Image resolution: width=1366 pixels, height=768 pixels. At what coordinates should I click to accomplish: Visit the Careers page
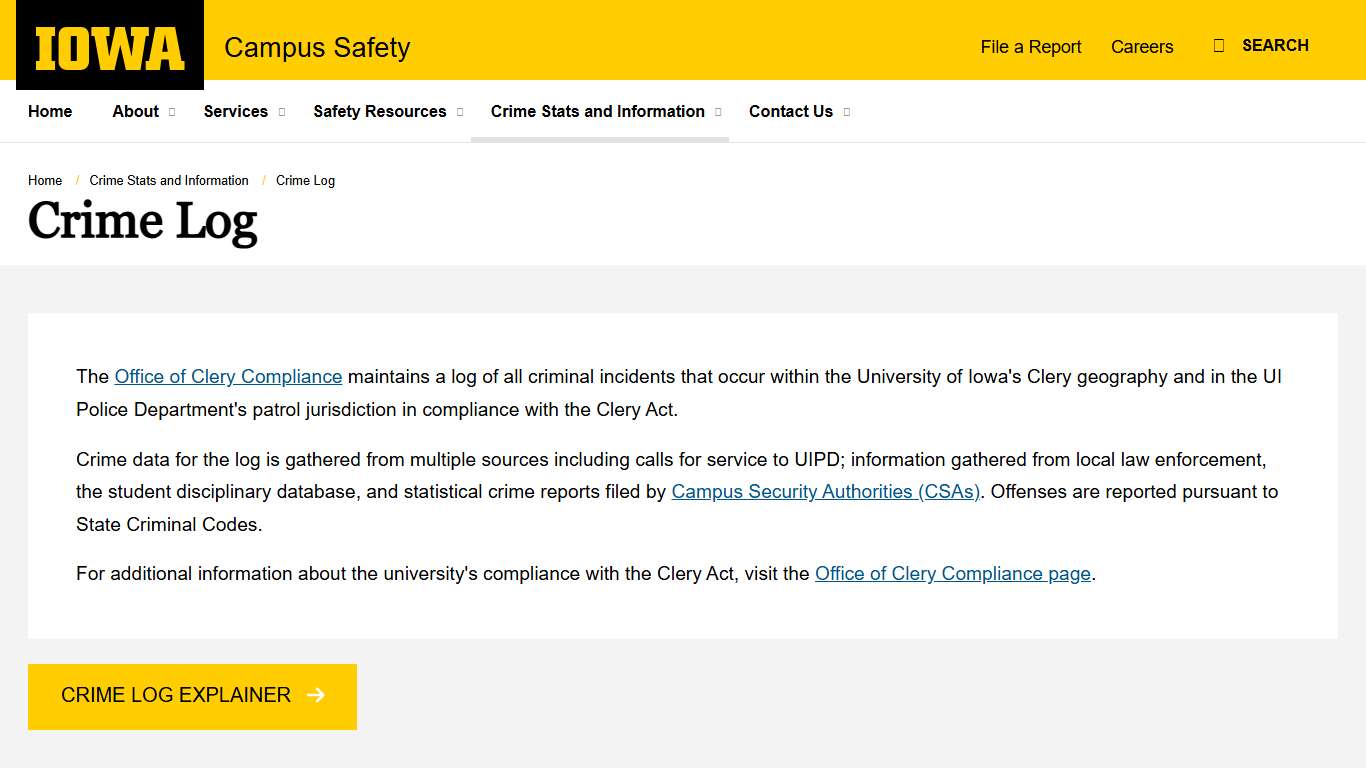click(1142, 47)
